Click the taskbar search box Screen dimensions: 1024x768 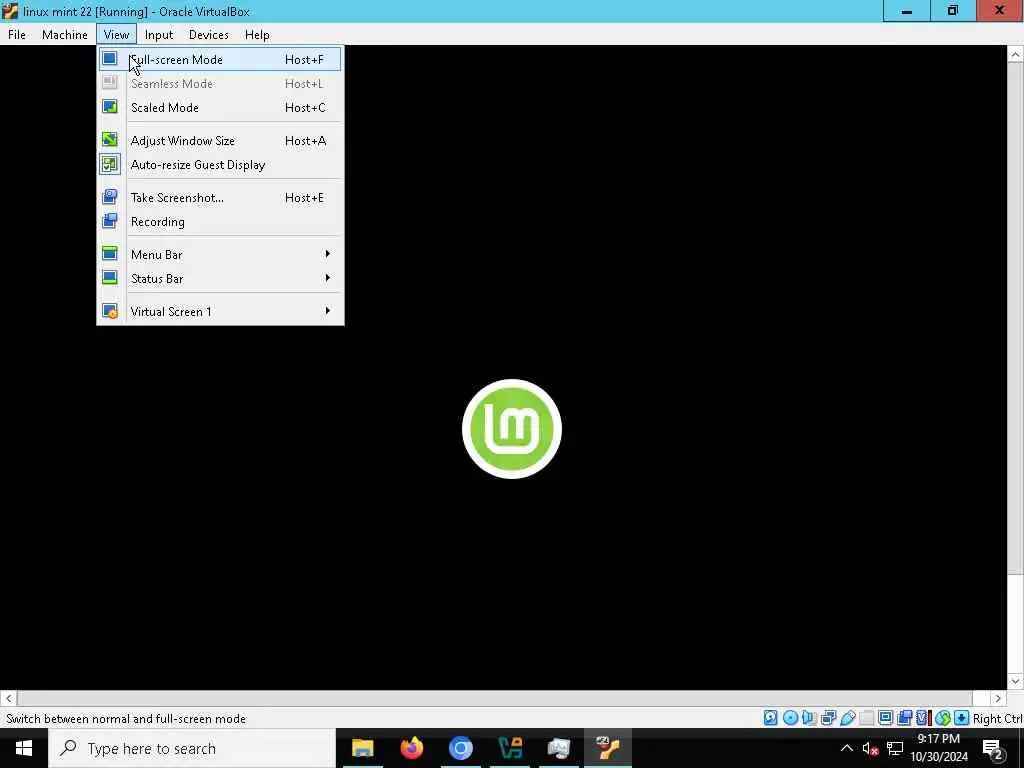pos(192,748)
